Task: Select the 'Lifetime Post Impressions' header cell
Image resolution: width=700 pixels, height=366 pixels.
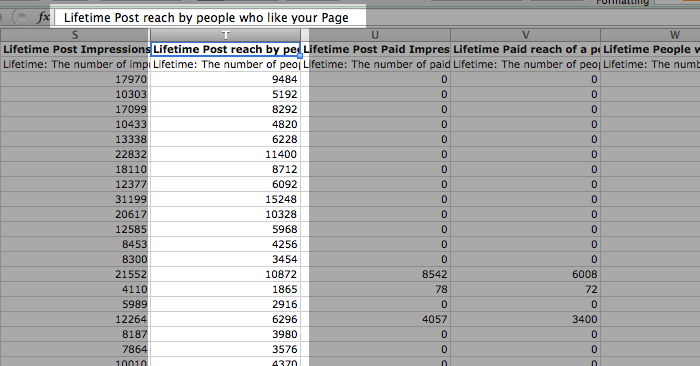Action: coord(75,49)
